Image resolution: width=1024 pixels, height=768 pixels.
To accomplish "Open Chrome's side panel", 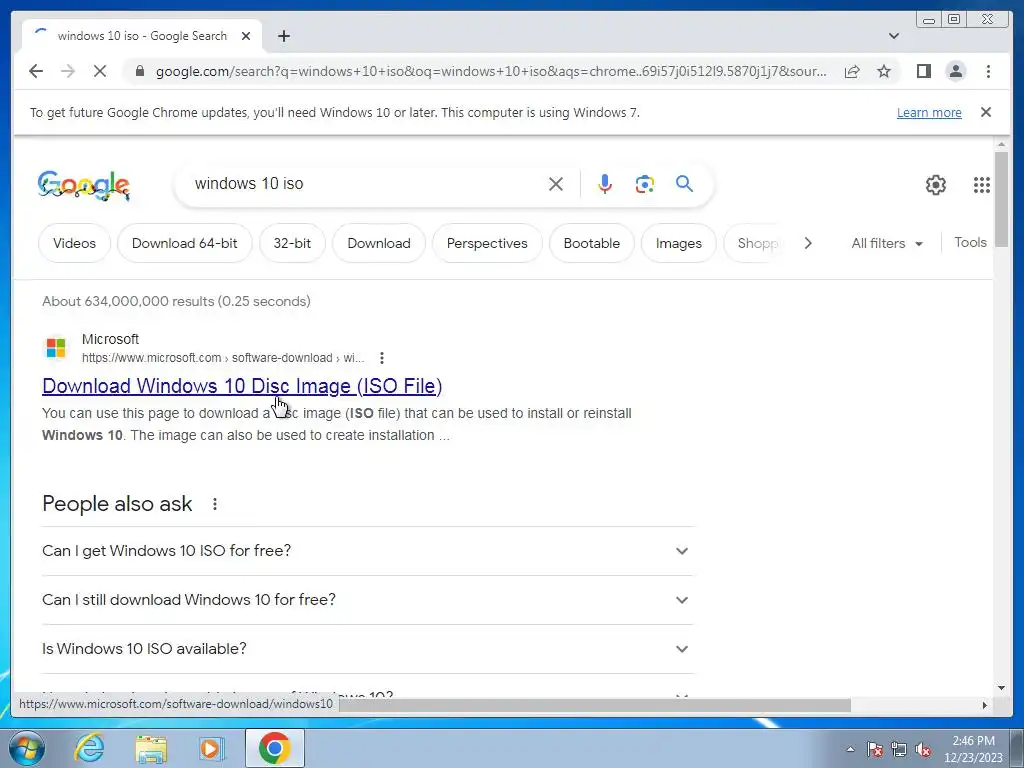I will (x=923, y=71).
